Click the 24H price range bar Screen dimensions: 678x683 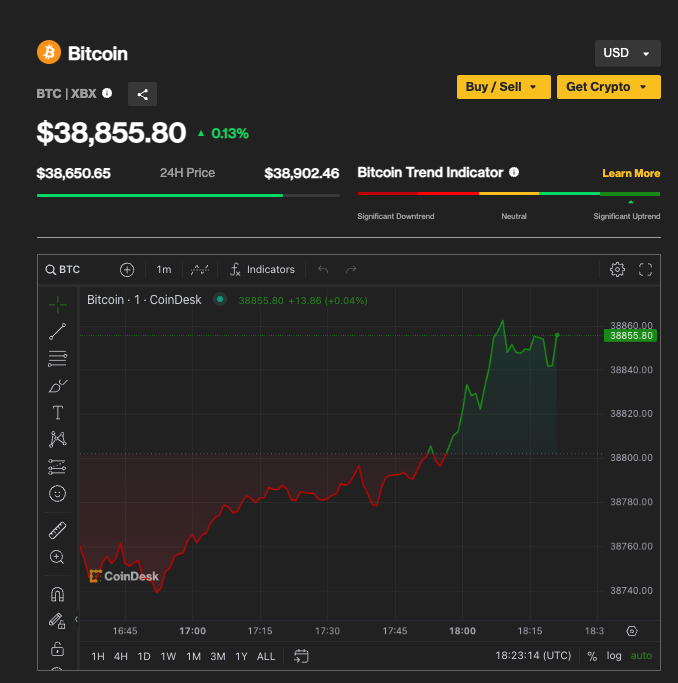188,196
